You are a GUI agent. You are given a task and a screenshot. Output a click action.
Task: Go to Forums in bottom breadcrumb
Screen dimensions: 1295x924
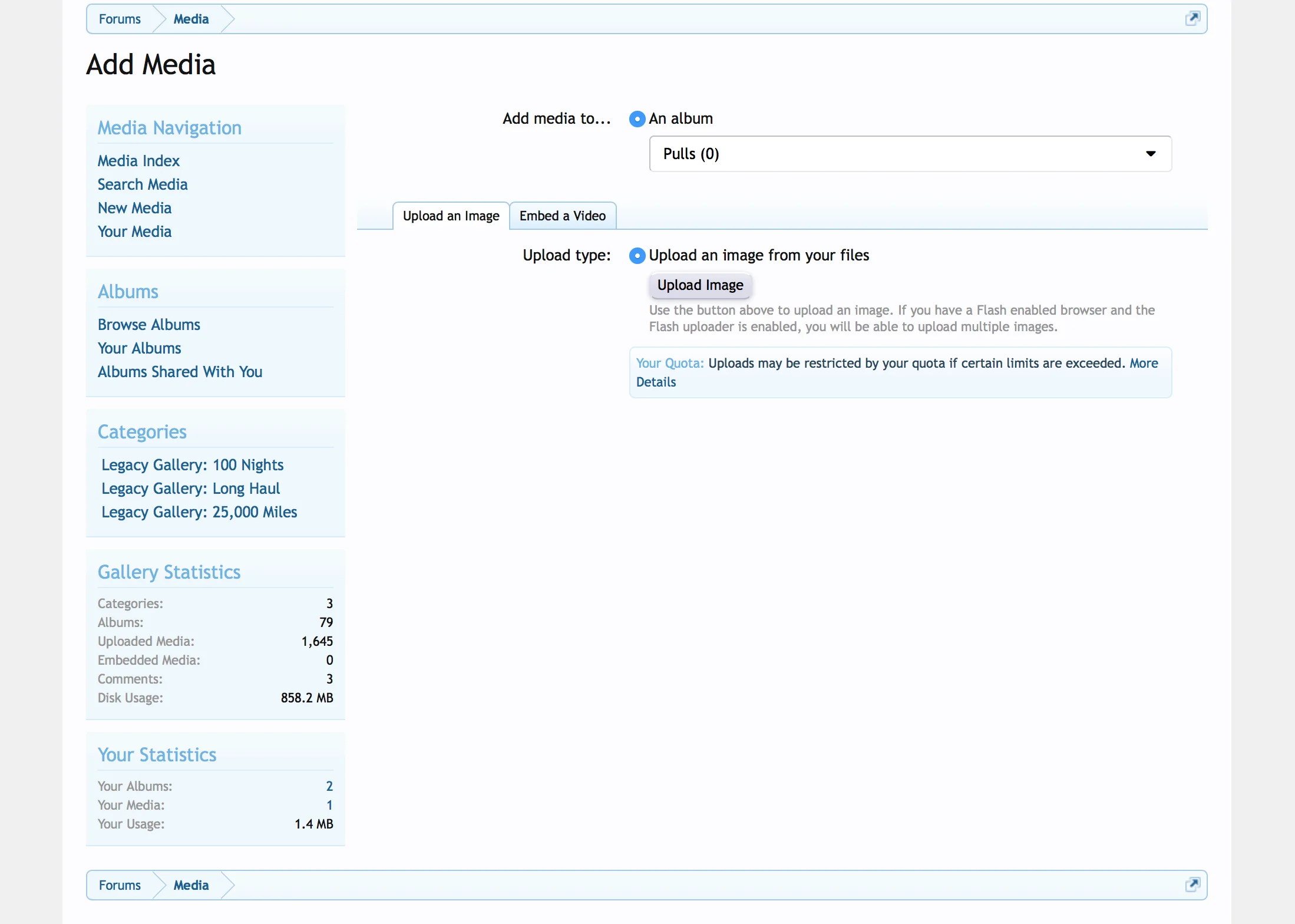click(x=120, y=885)
